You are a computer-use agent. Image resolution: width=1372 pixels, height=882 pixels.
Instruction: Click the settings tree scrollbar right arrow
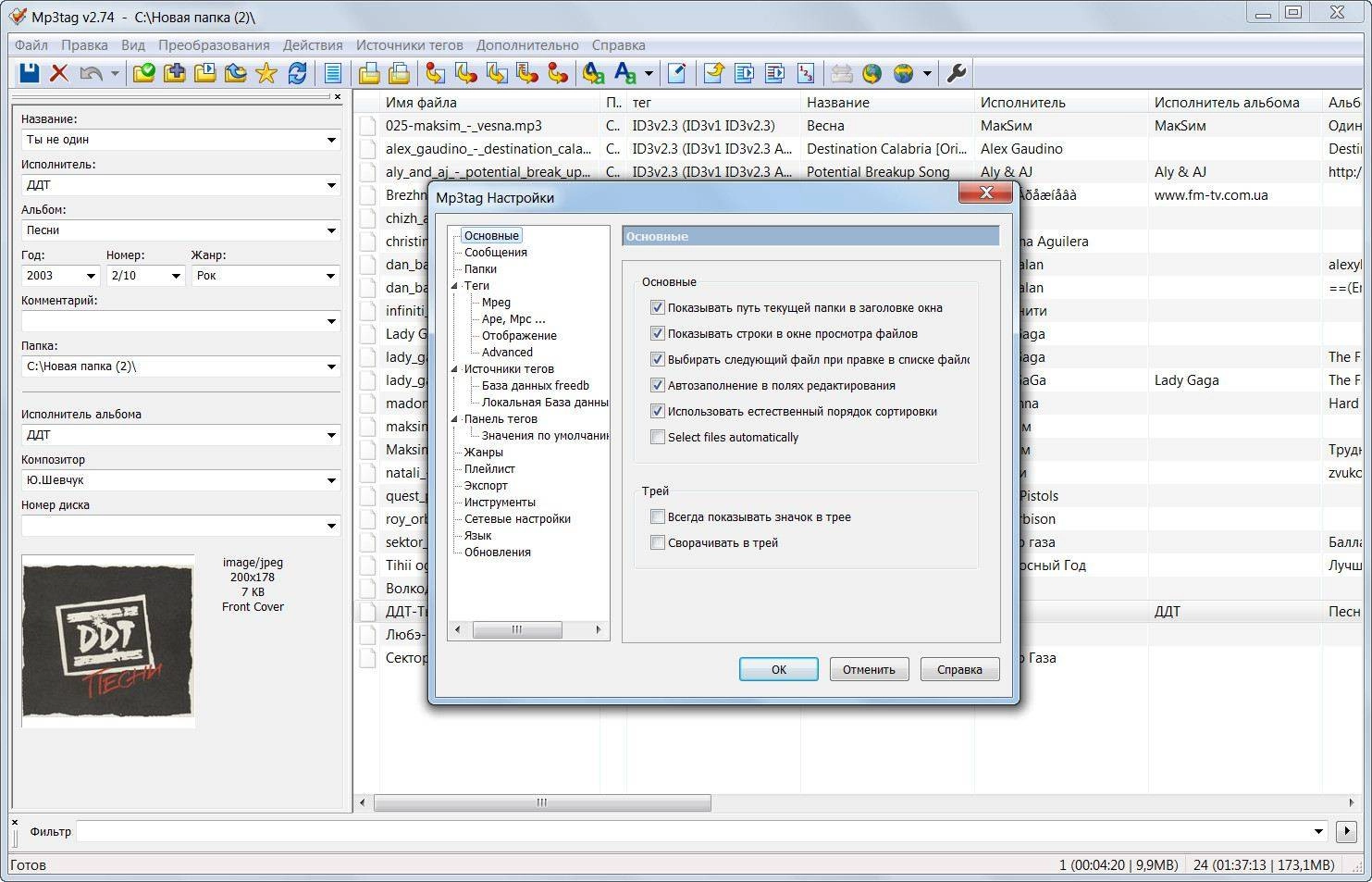pos(599,629)
